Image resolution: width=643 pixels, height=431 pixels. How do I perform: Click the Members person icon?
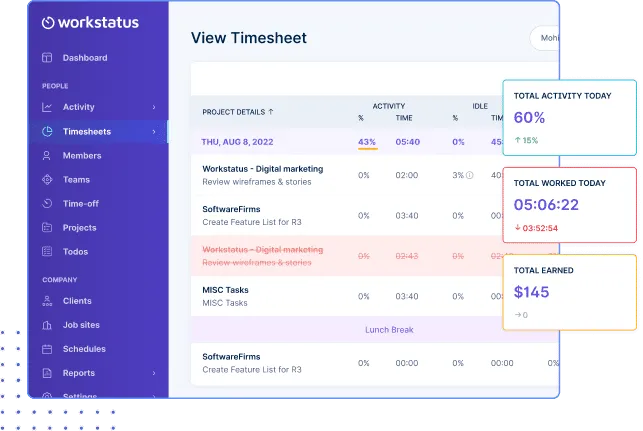pyautogui.click(x=47, y=156)
